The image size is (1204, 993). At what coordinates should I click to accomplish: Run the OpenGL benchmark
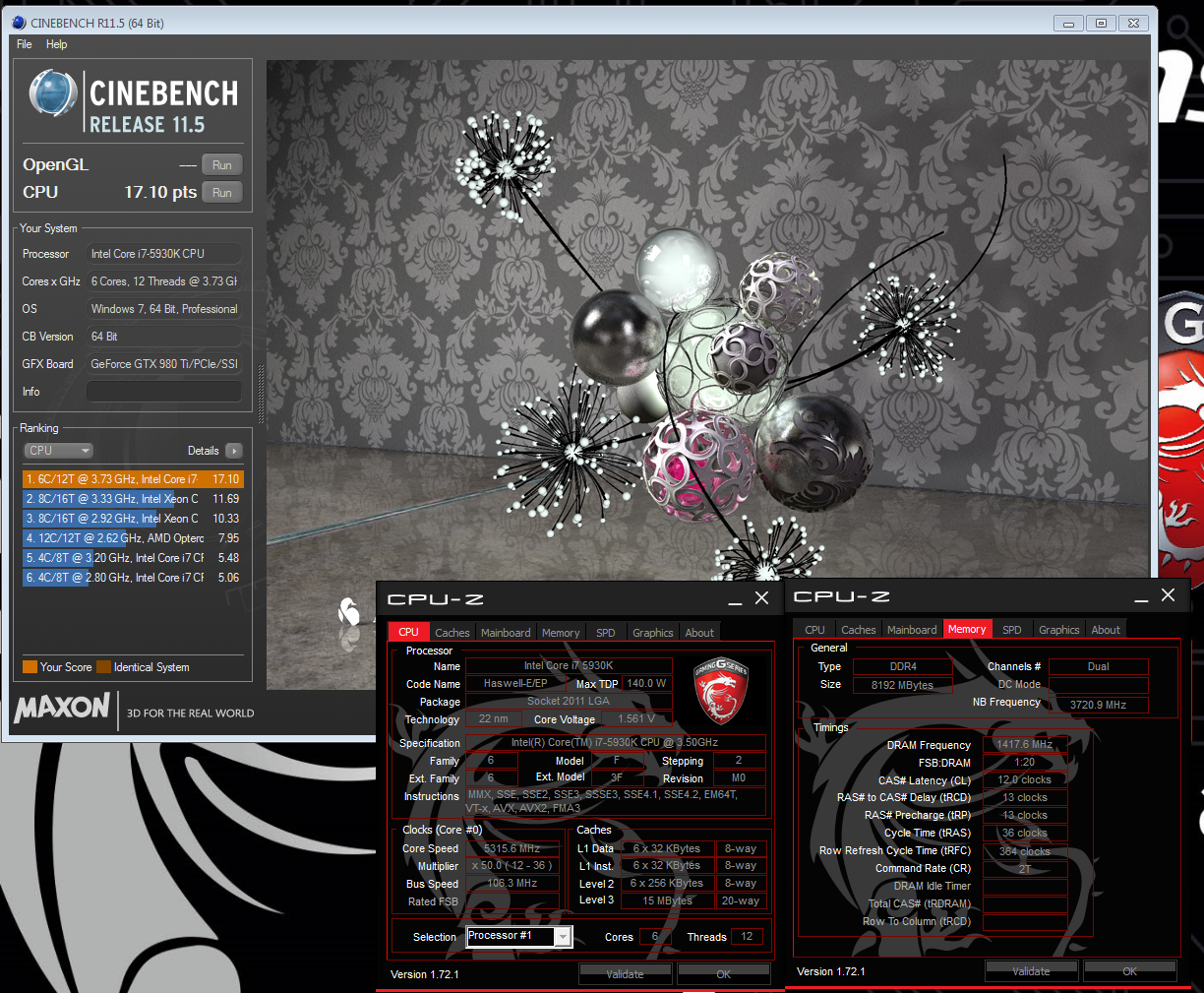click(x=222, y=165)
